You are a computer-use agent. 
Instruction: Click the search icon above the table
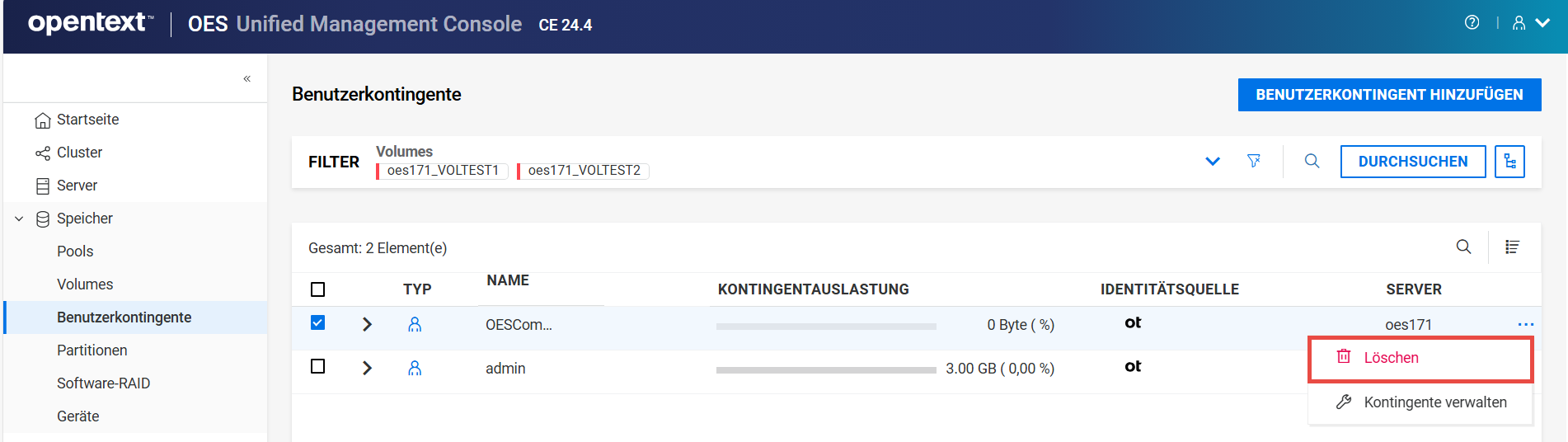click(x=1463, y=247)
